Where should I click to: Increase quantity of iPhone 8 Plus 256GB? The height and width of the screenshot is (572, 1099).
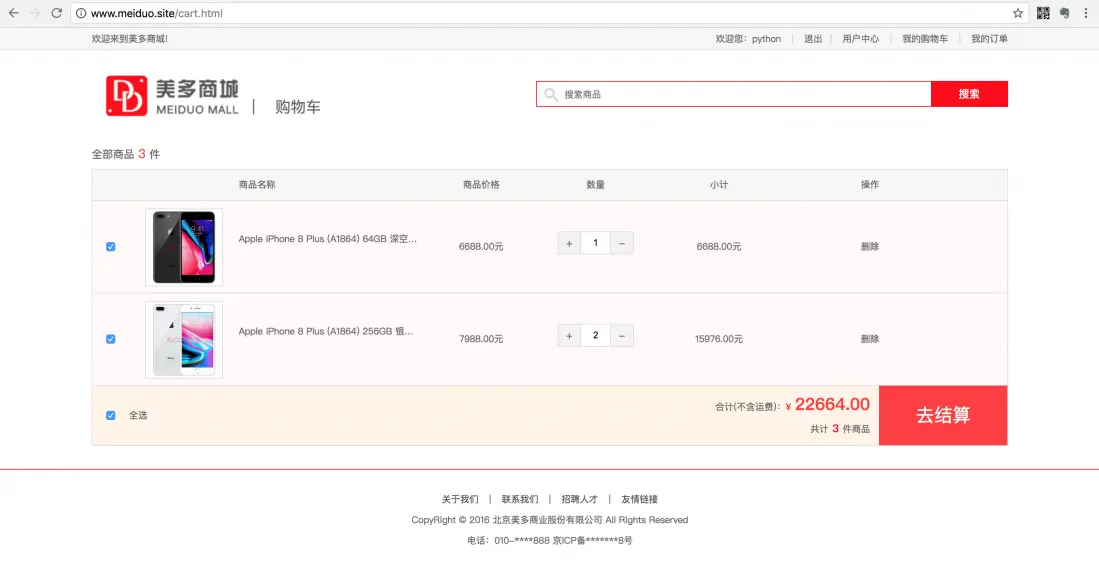coord(569,336)
